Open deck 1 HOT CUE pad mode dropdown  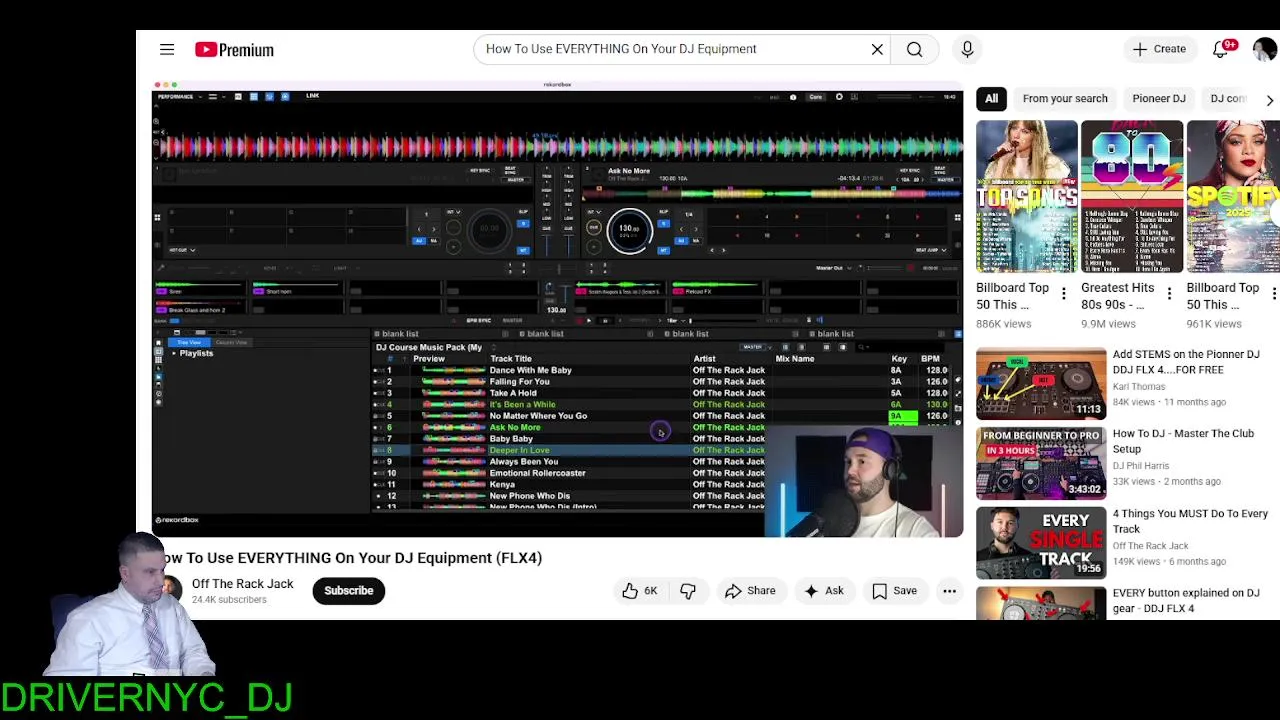tap(182, 250)
